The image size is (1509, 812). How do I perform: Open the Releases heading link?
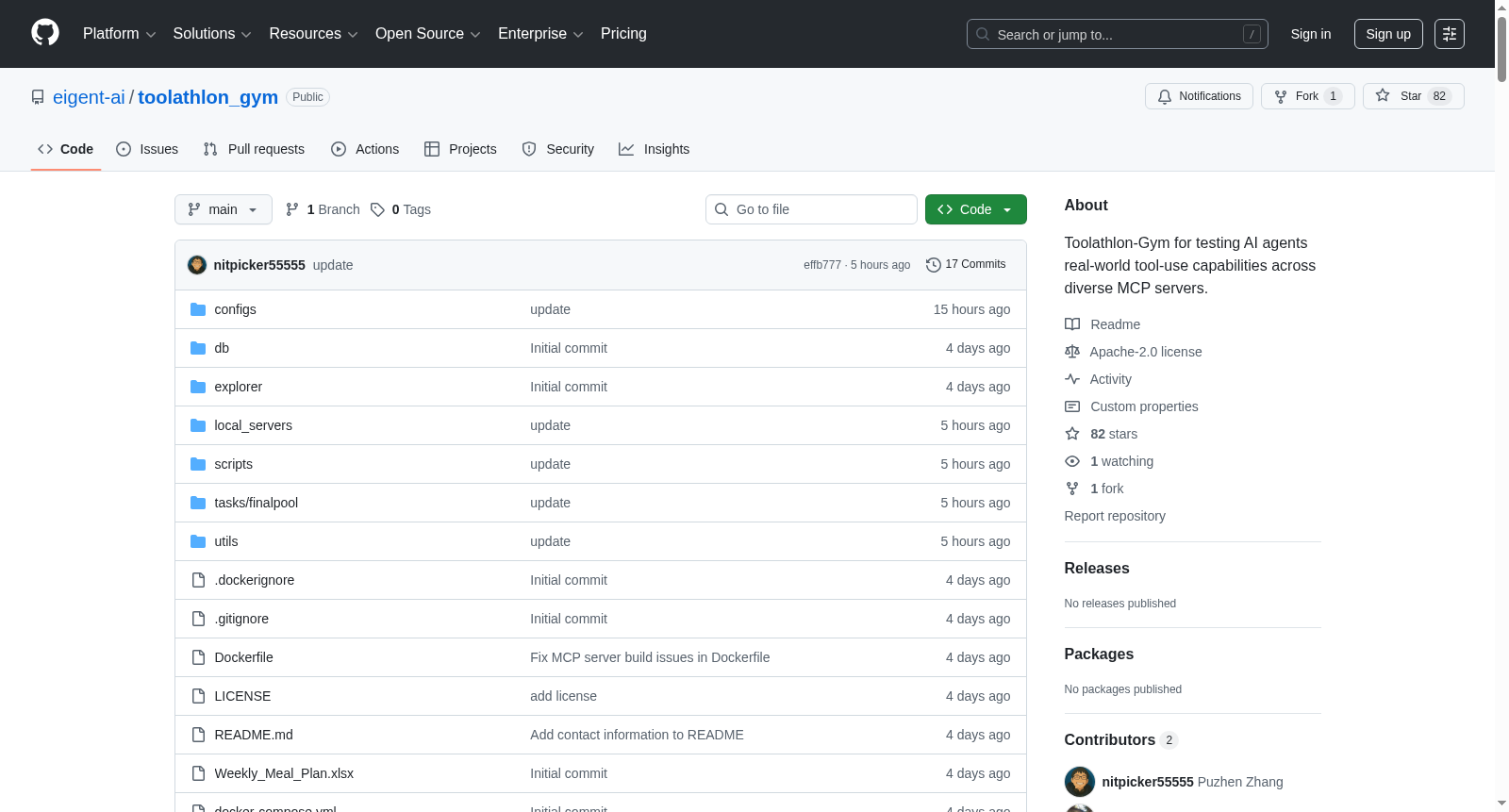(1097, 568)
